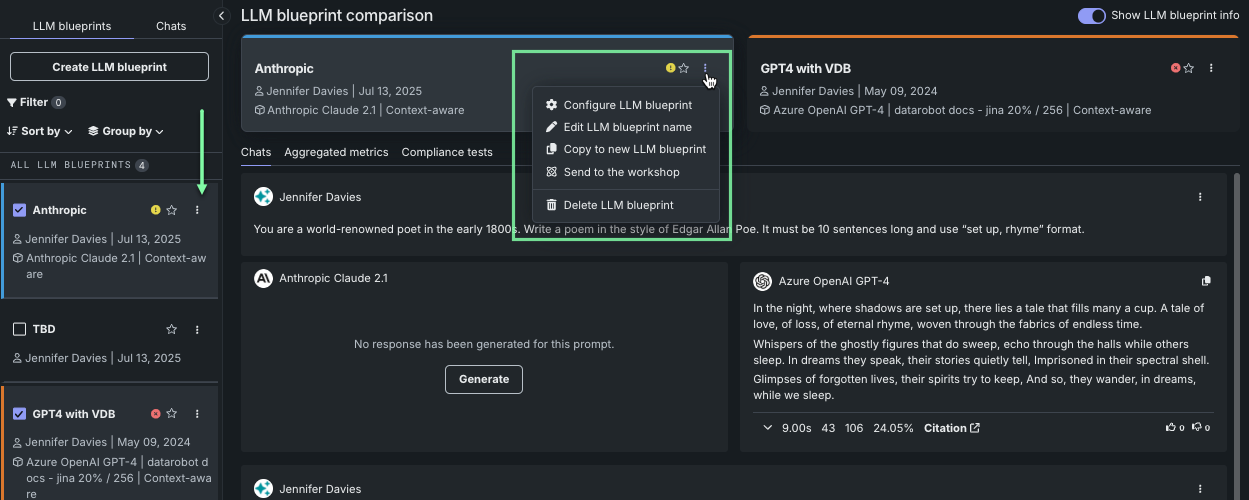Click the red error icon on the GPT4 with VDB card

1175,68
